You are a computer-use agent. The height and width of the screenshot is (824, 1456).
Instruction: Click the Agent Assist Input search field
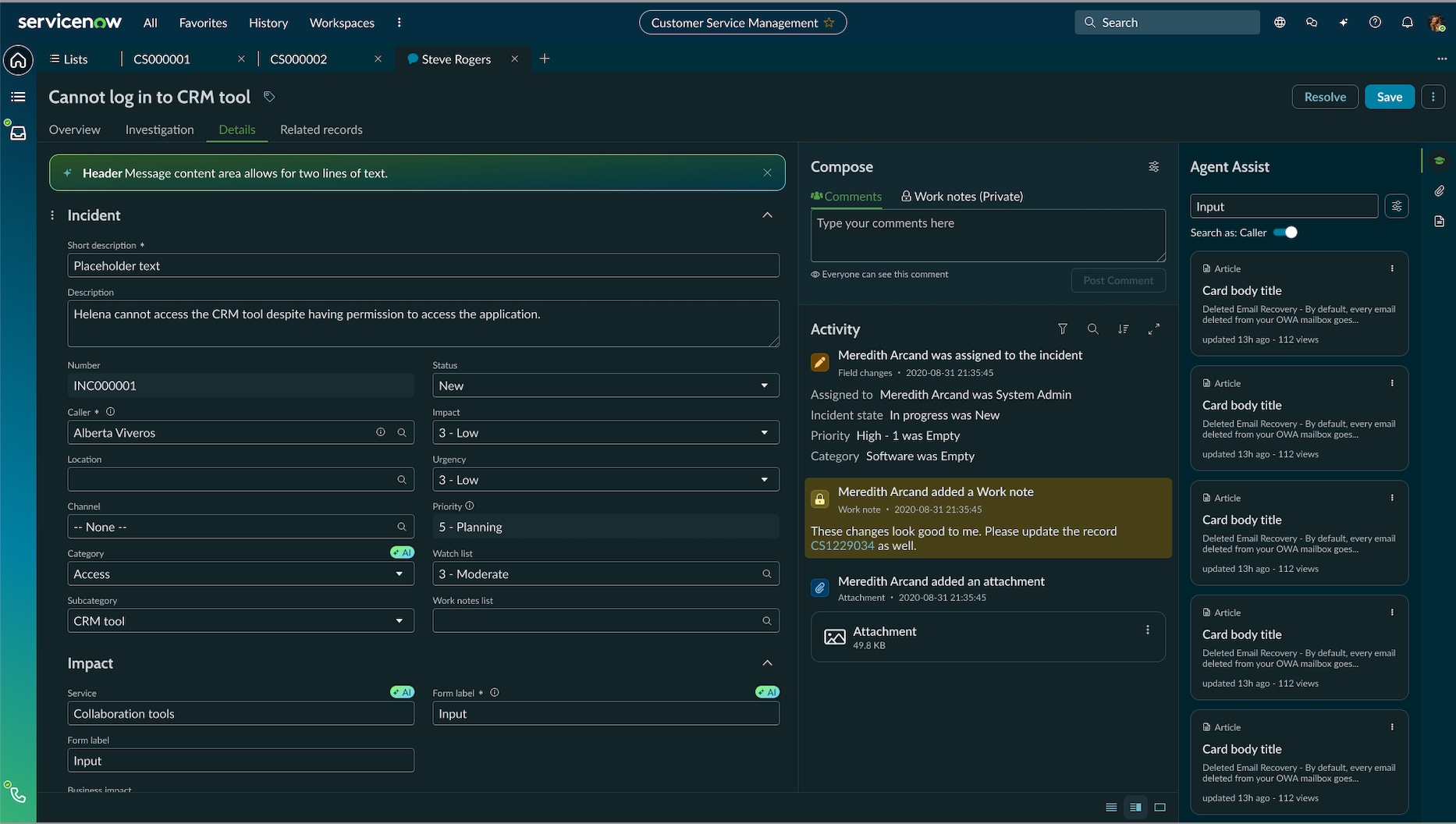1284,207
